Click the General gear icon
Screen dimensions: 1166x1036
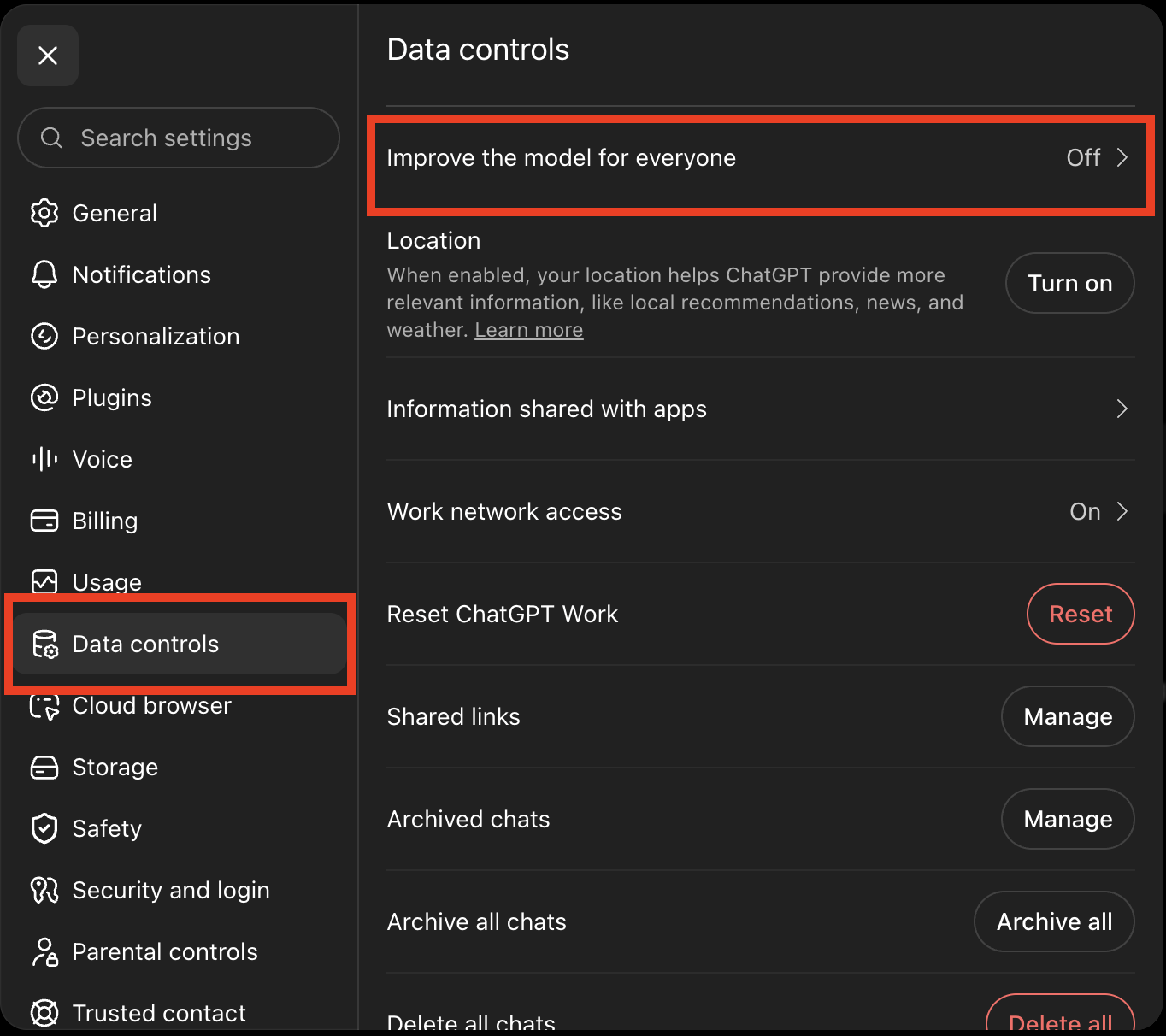(44, 213)
